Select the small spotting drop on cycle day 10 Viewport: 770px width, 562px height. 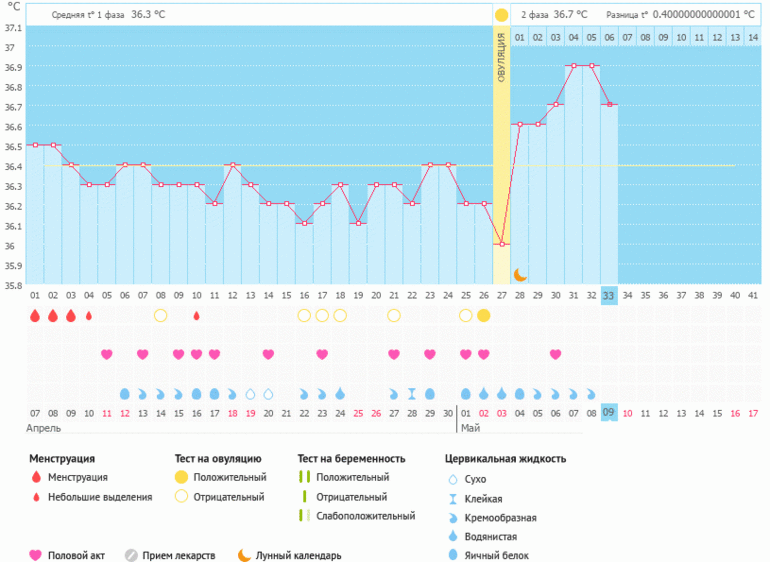[x=196, y=315]
